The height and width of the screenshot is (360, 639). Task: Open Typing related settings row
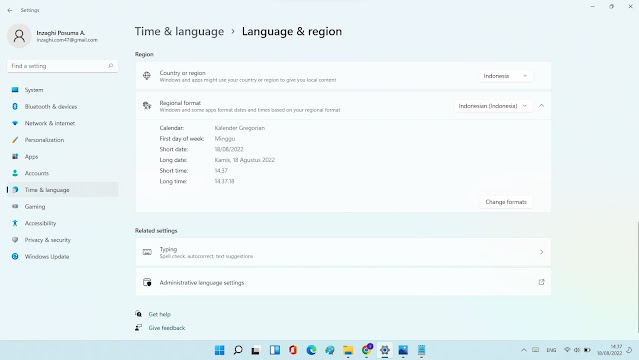(343, 252)
